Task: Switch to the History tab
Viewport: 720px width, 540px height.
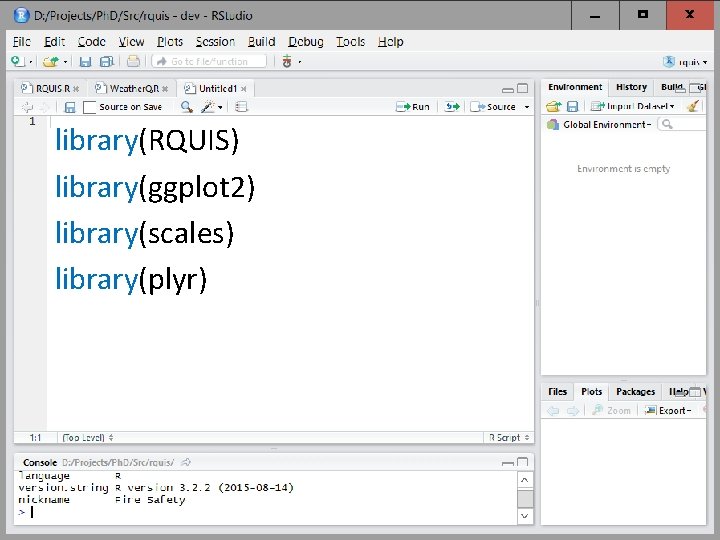Action: point(631,87)
